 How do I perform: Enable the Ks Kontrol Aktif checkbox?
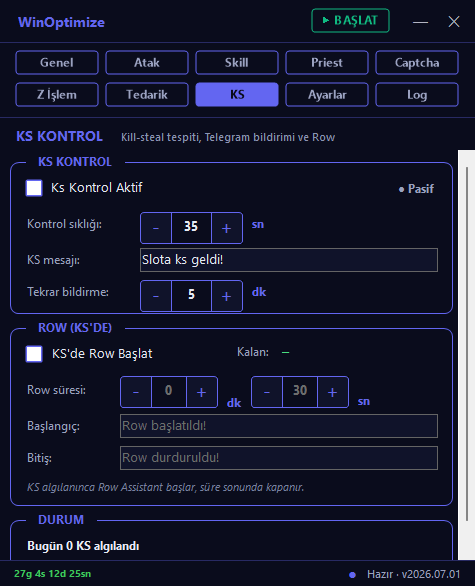tap(34, 188)
